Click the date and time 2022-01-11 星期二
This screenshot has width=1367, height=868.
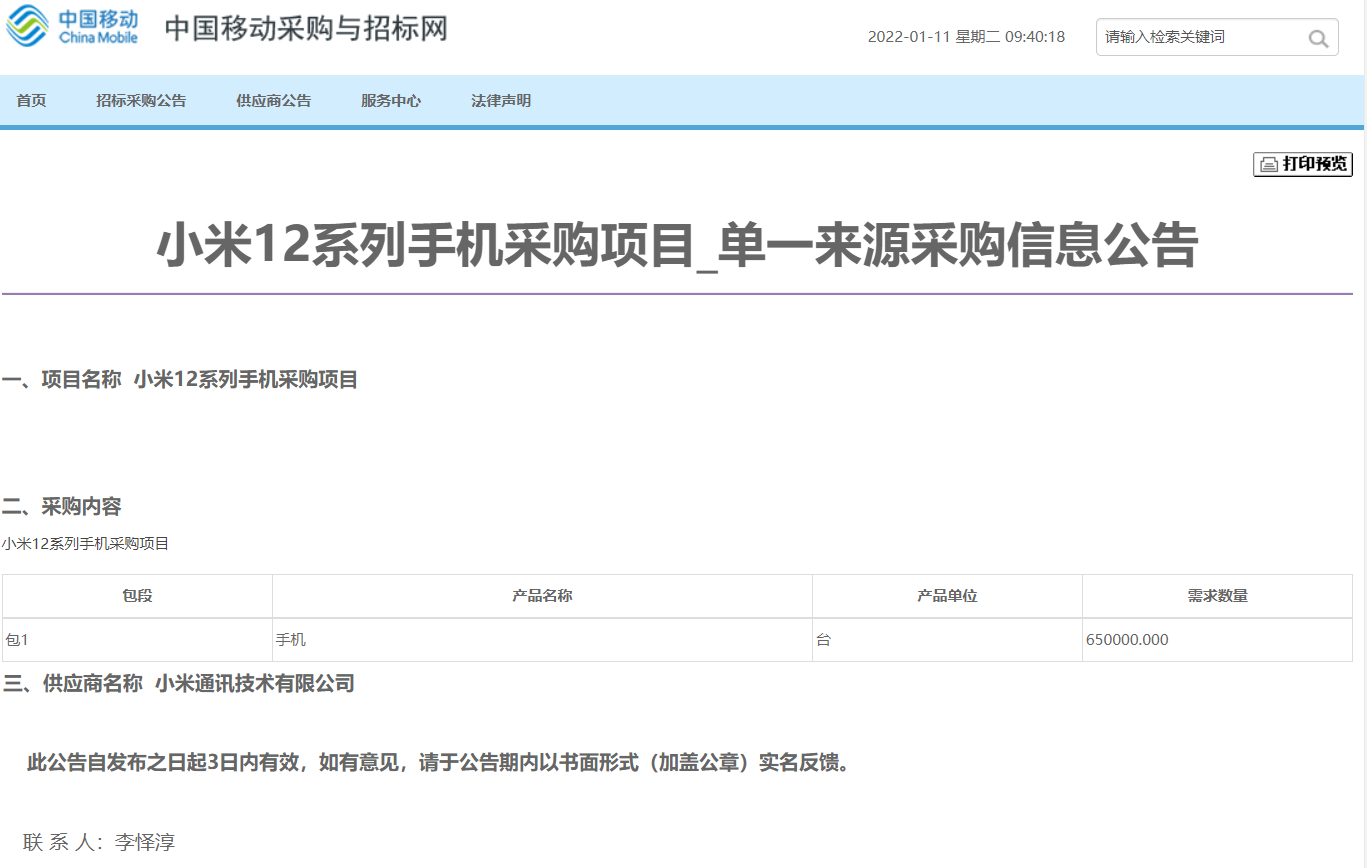click(x=966, y=37)
